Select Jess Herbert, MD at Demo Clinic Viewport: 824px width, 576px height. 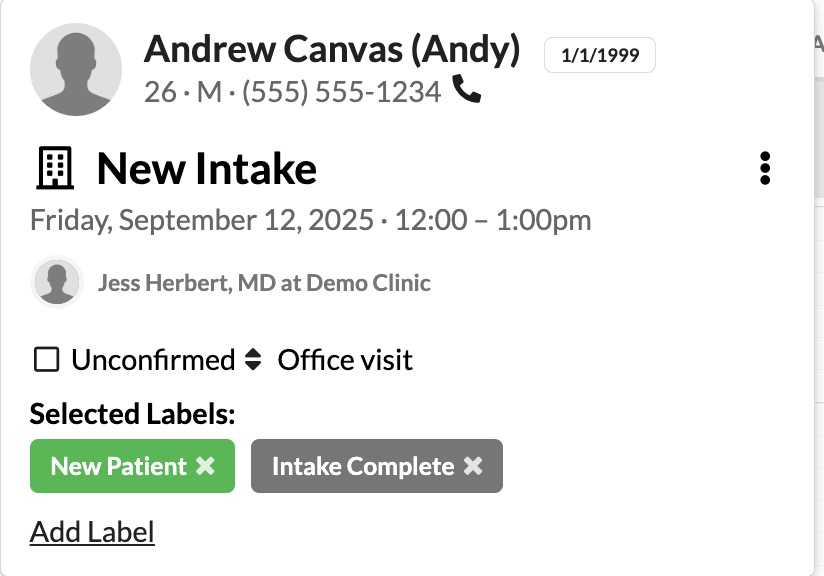pos(264,283)
